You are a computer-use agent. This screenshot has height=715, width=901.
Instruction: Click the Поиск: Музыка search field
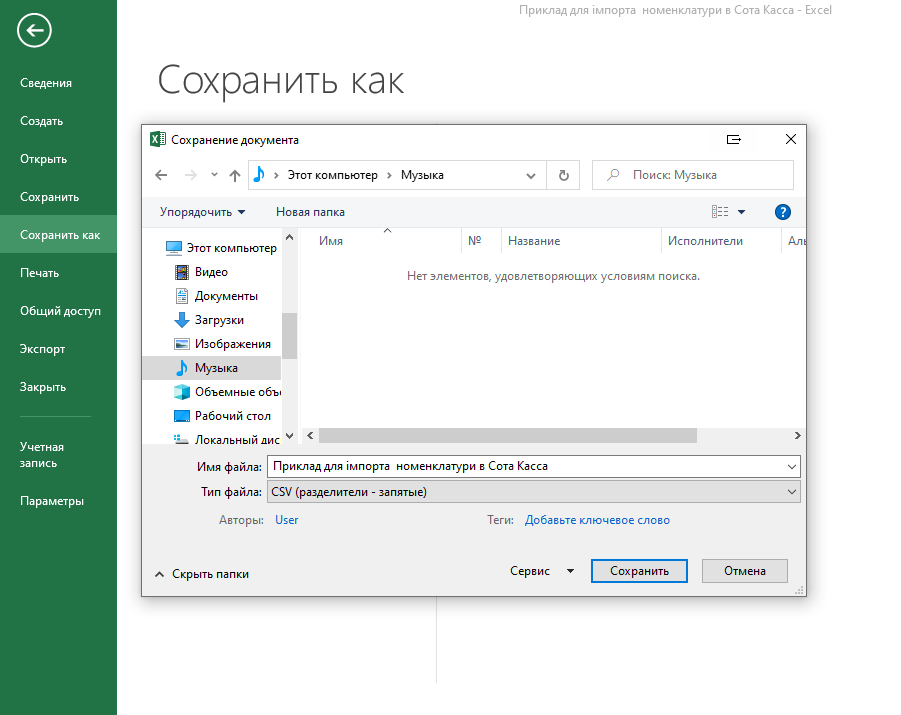693,175
